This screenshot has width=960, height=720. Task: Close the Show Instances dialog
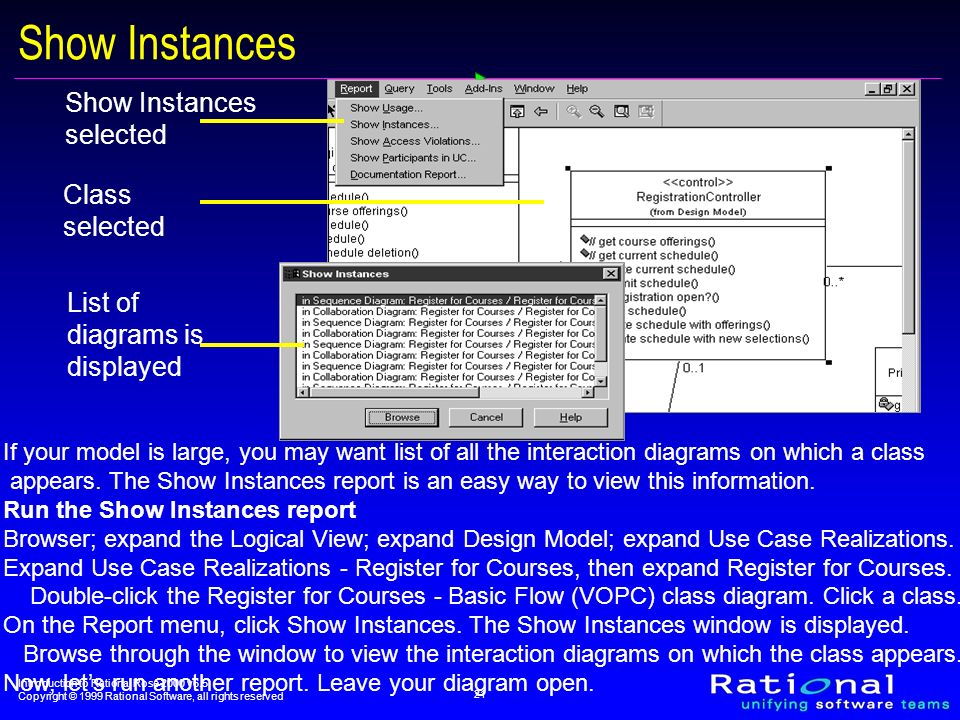tap(610, 274)
